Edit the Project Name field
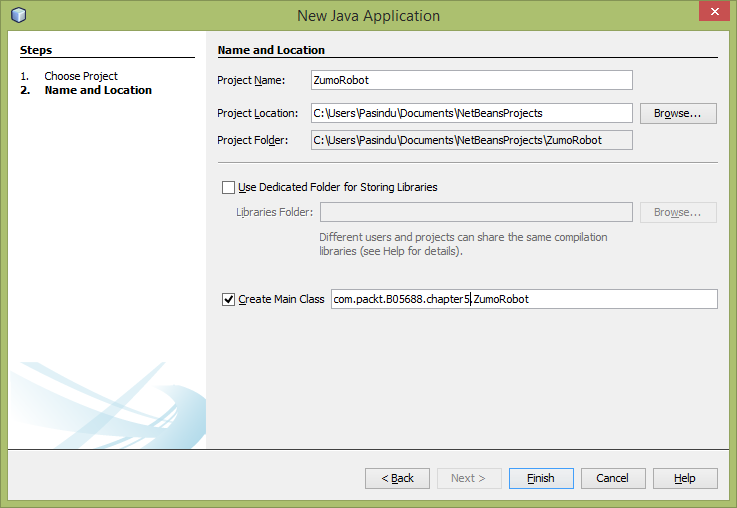The image size is (737, 508). 471,80
